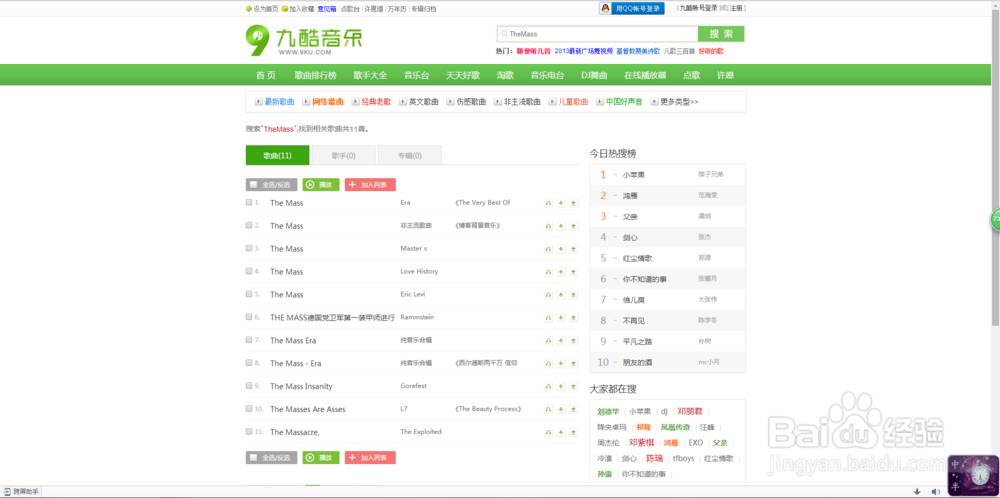Open the 经典老歌 category
Screen dimensions: 1000x498
(376, 101)
